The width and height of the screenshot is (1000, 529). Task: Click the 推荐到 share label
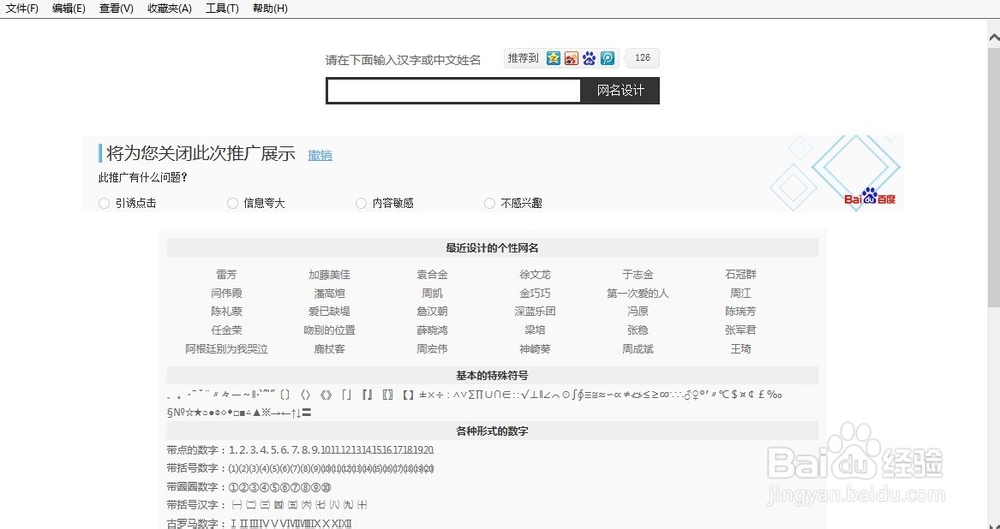click(x=523, y=58)
